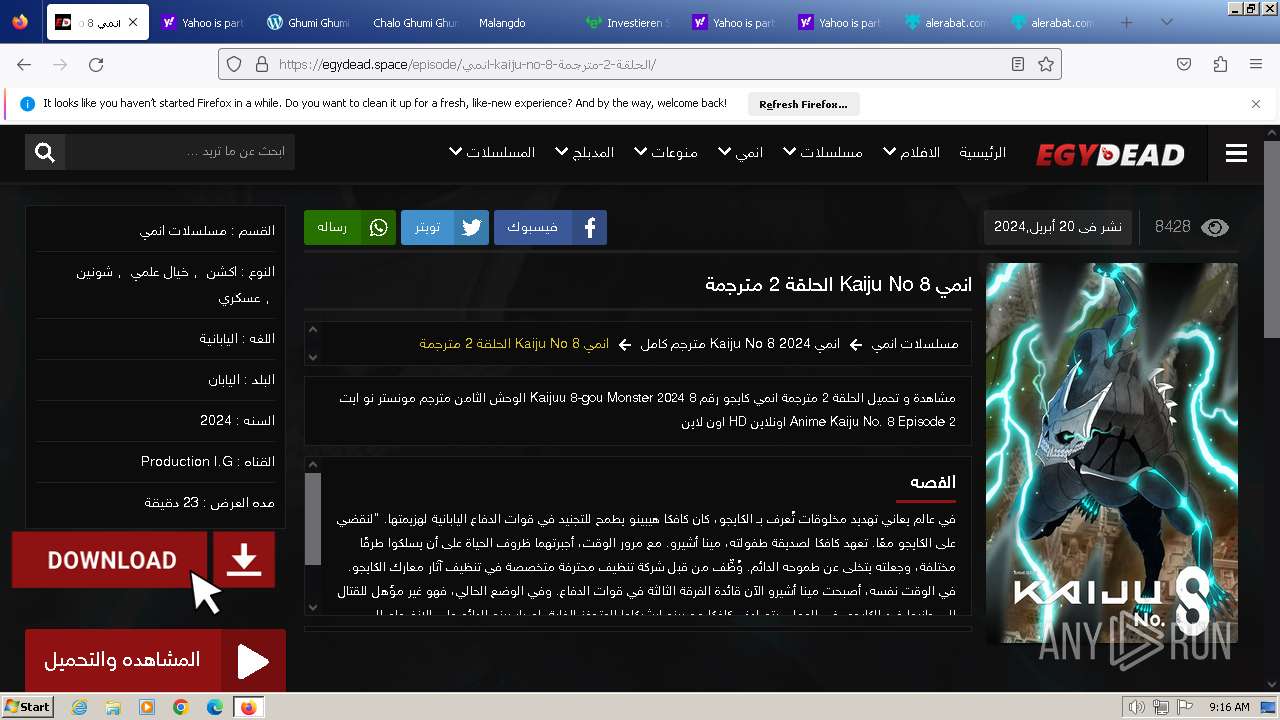The width and height of the screenshot is (1280, 720).
Task: Click the search input field
Action: click(x=180, y=152)
